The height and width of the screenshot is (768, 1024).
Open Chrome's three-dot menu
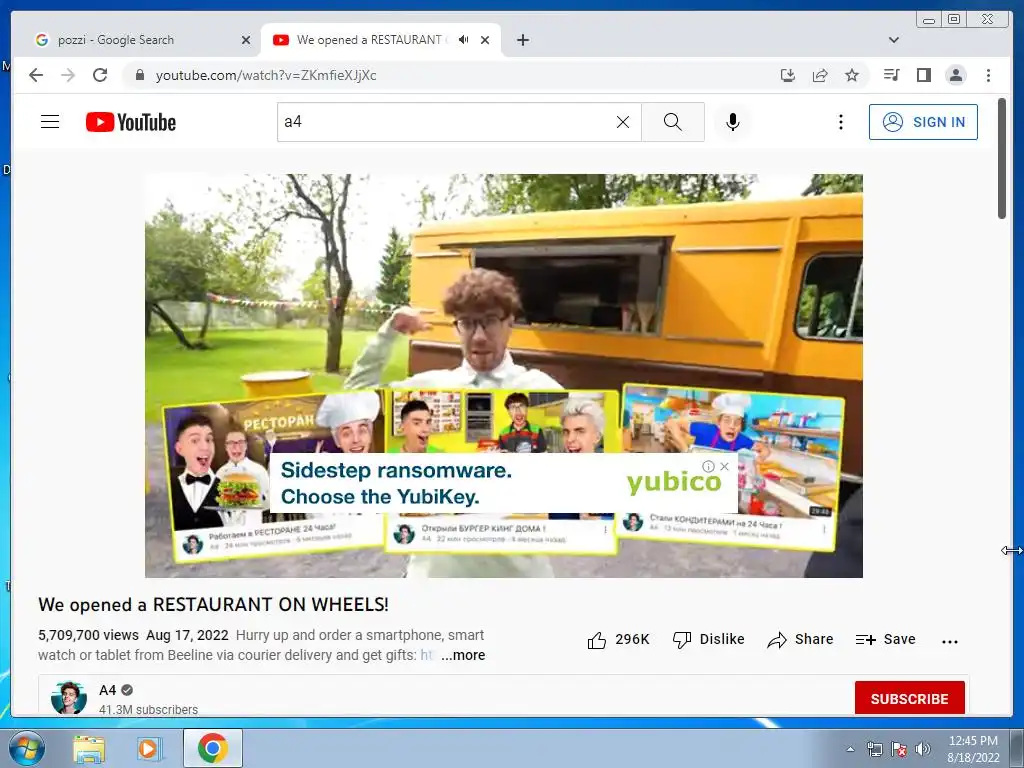click(x=988, y=75)
